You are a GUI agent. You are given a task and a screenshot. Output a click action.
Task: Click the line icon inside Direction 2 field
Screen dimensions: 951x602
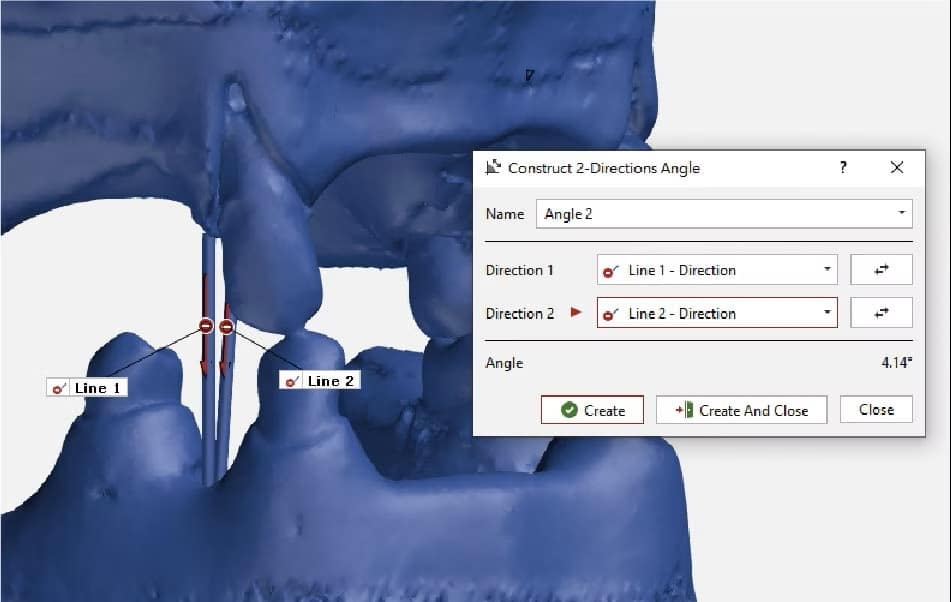[x=610, y=314]
